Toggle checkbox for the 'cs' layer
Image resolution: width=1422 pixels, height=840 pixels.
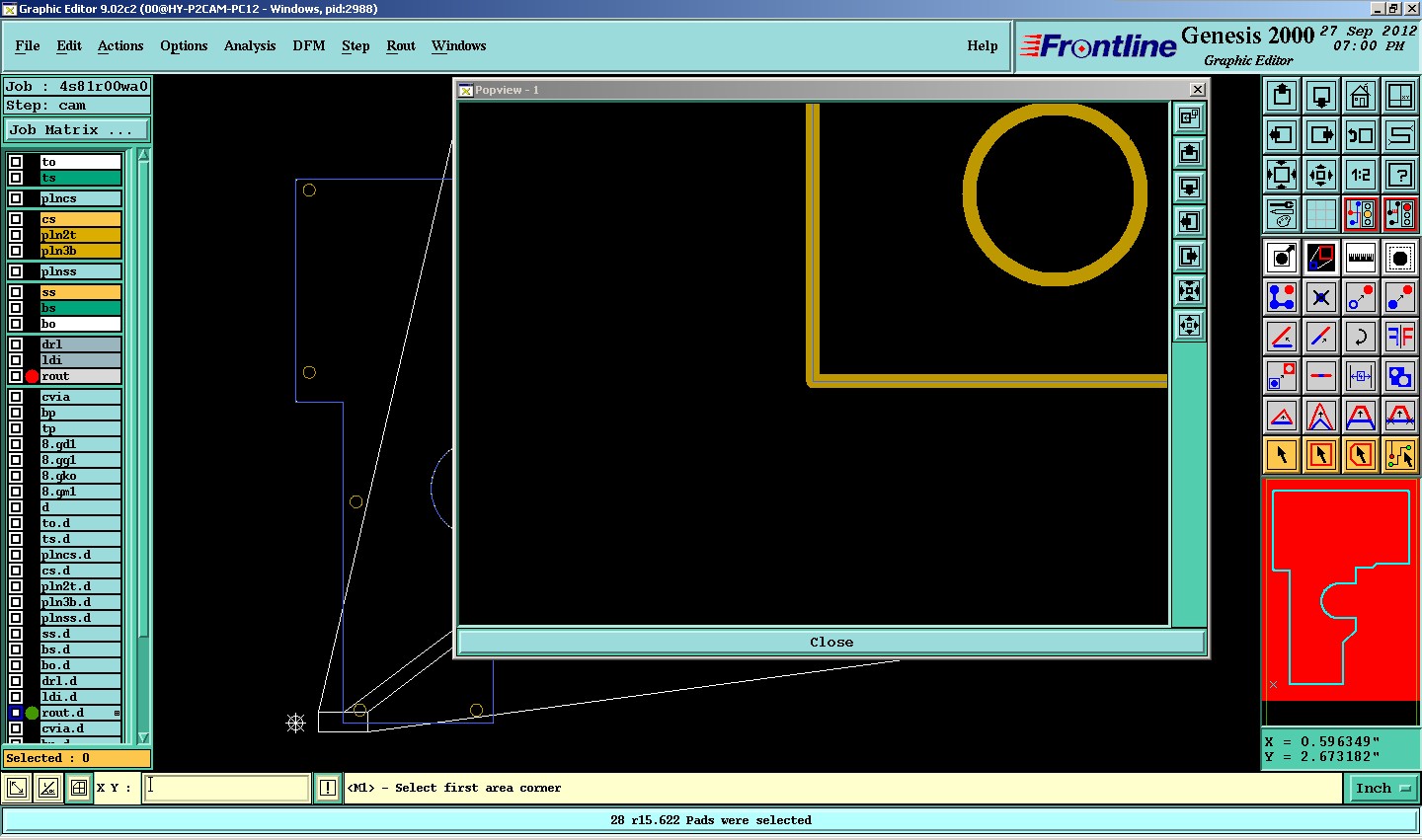tap(16, 219)
